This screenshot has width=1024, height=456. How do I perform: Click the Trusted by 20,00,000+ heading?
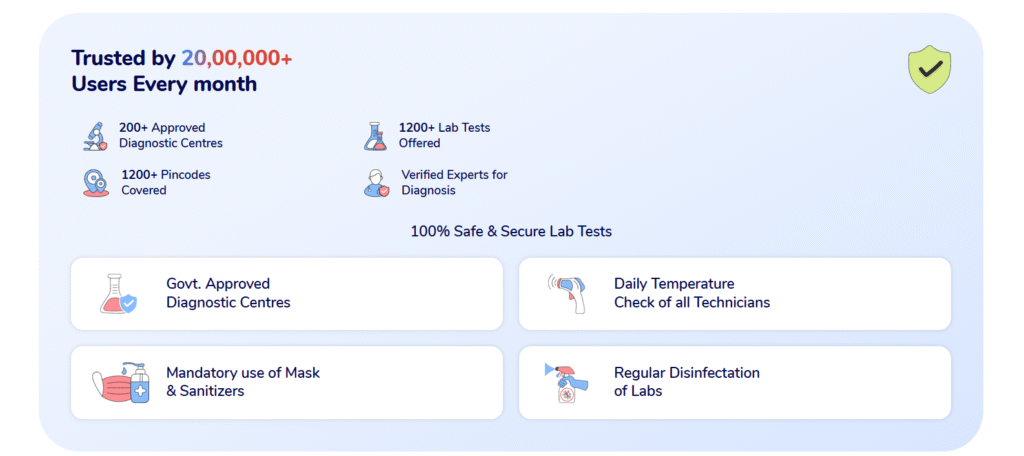coord(182,58)
